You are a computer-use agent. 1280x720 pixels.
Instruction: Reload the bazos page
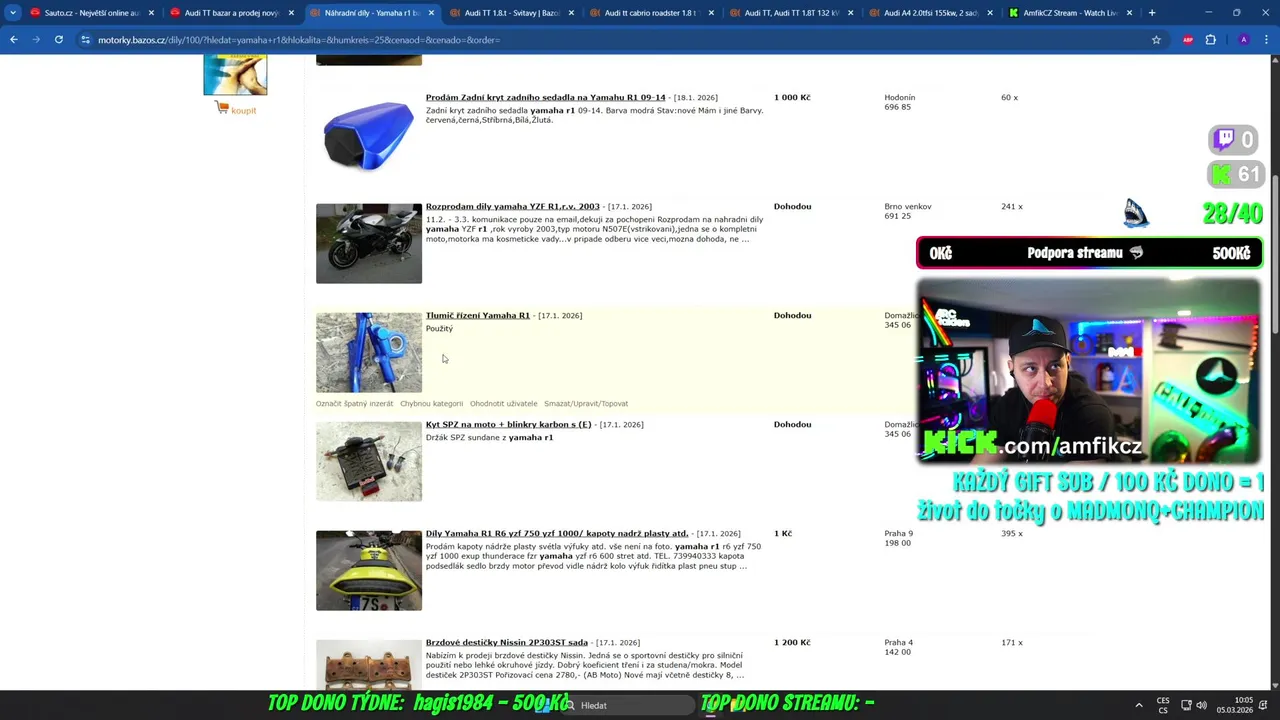(59, 40)
